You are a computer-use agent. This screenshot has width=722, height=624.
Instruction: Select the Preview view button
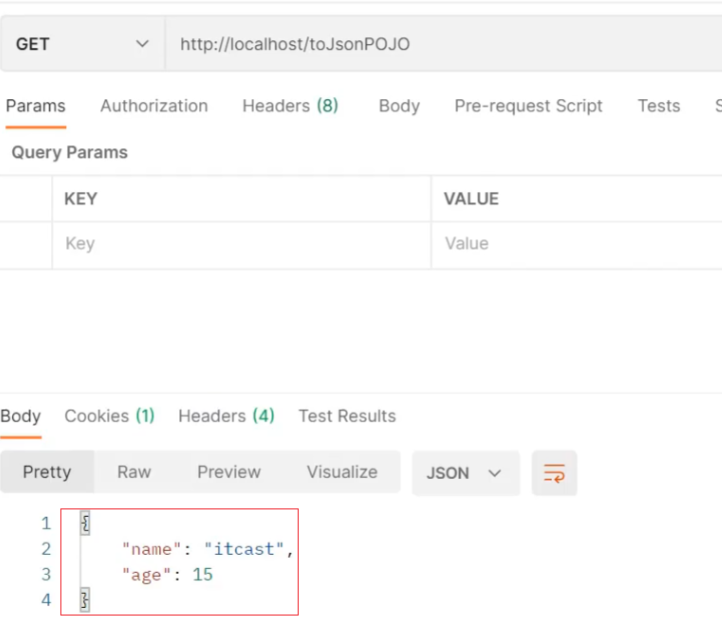pyautogui.click(x=228, y=472)
